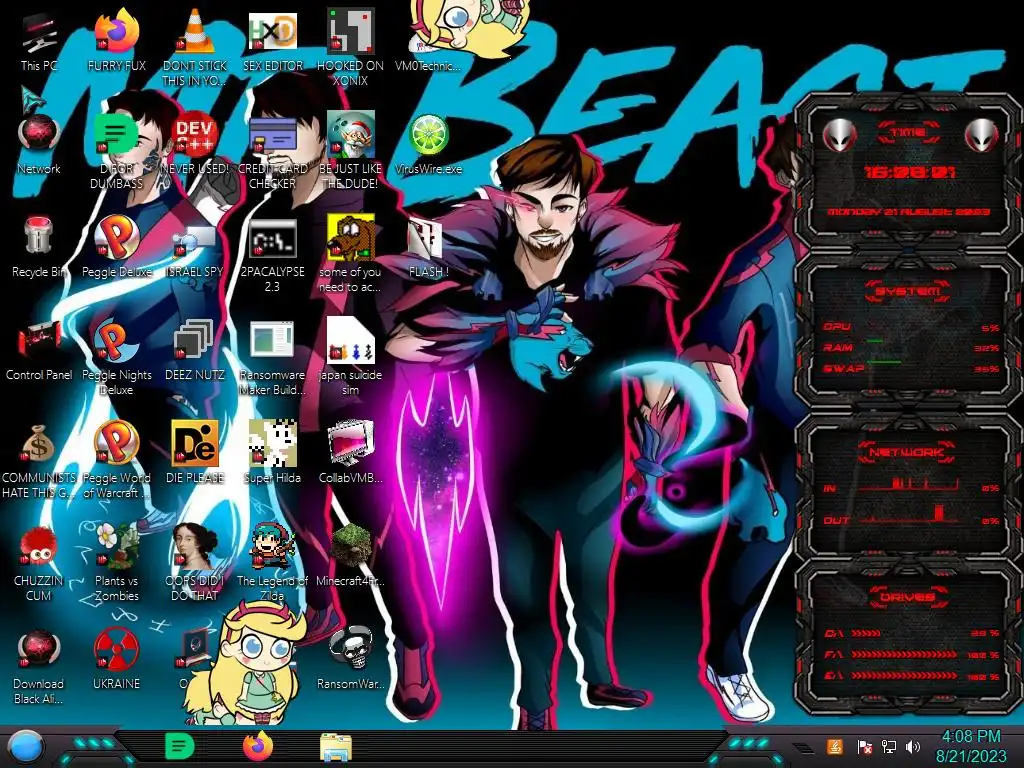Click the DRIVES widget header

[x=908, y=597]
